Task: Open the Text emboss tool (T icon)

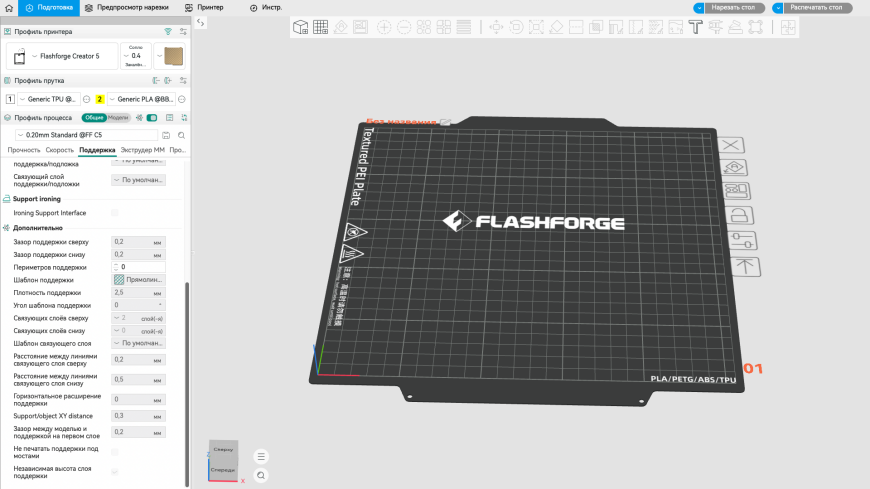Action: tap(695, 27)
